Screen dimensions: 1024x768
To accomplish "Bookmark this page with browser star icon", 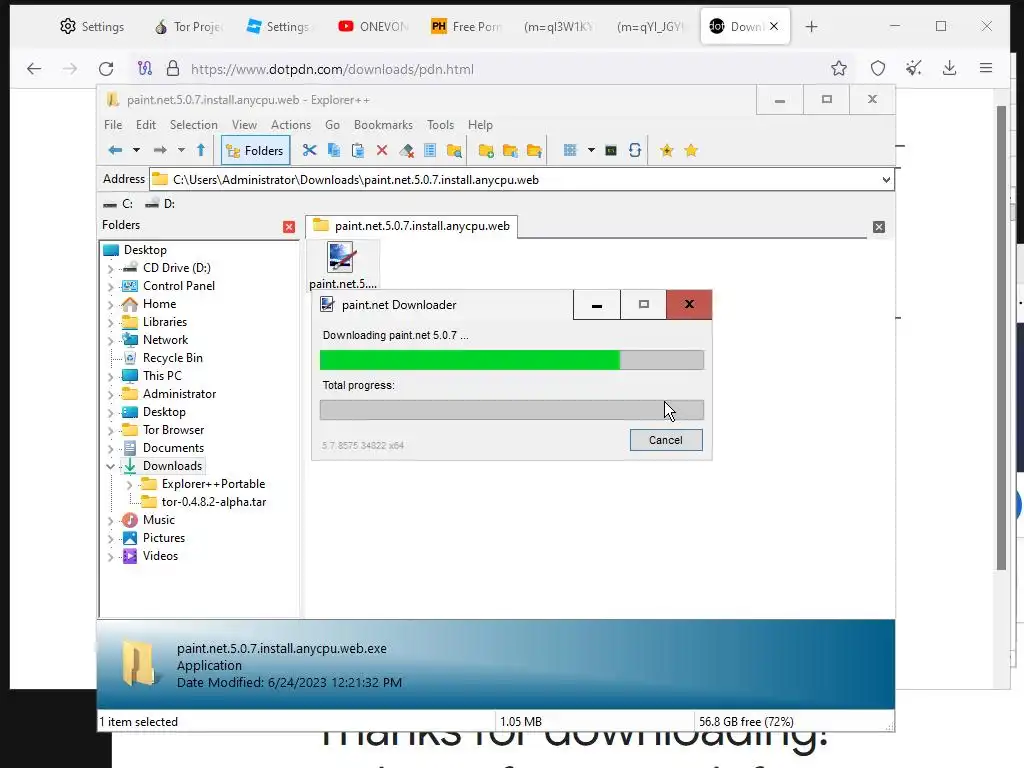I will point(839,68).
